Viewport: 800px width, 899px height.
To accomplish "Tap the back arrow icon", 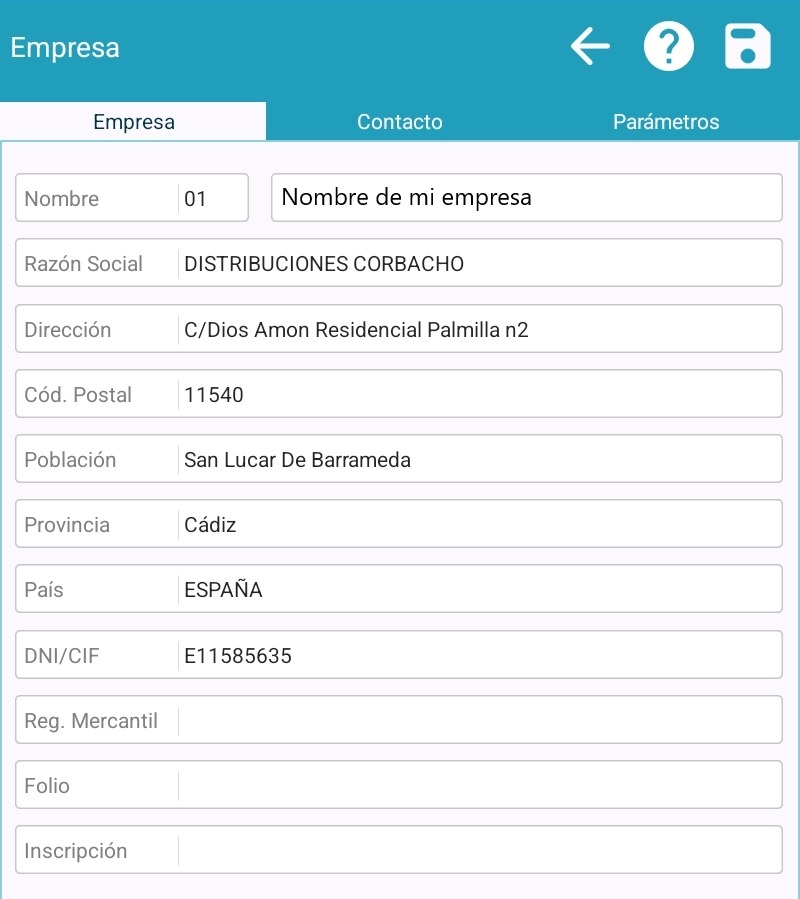I will [x=590, y=47].
